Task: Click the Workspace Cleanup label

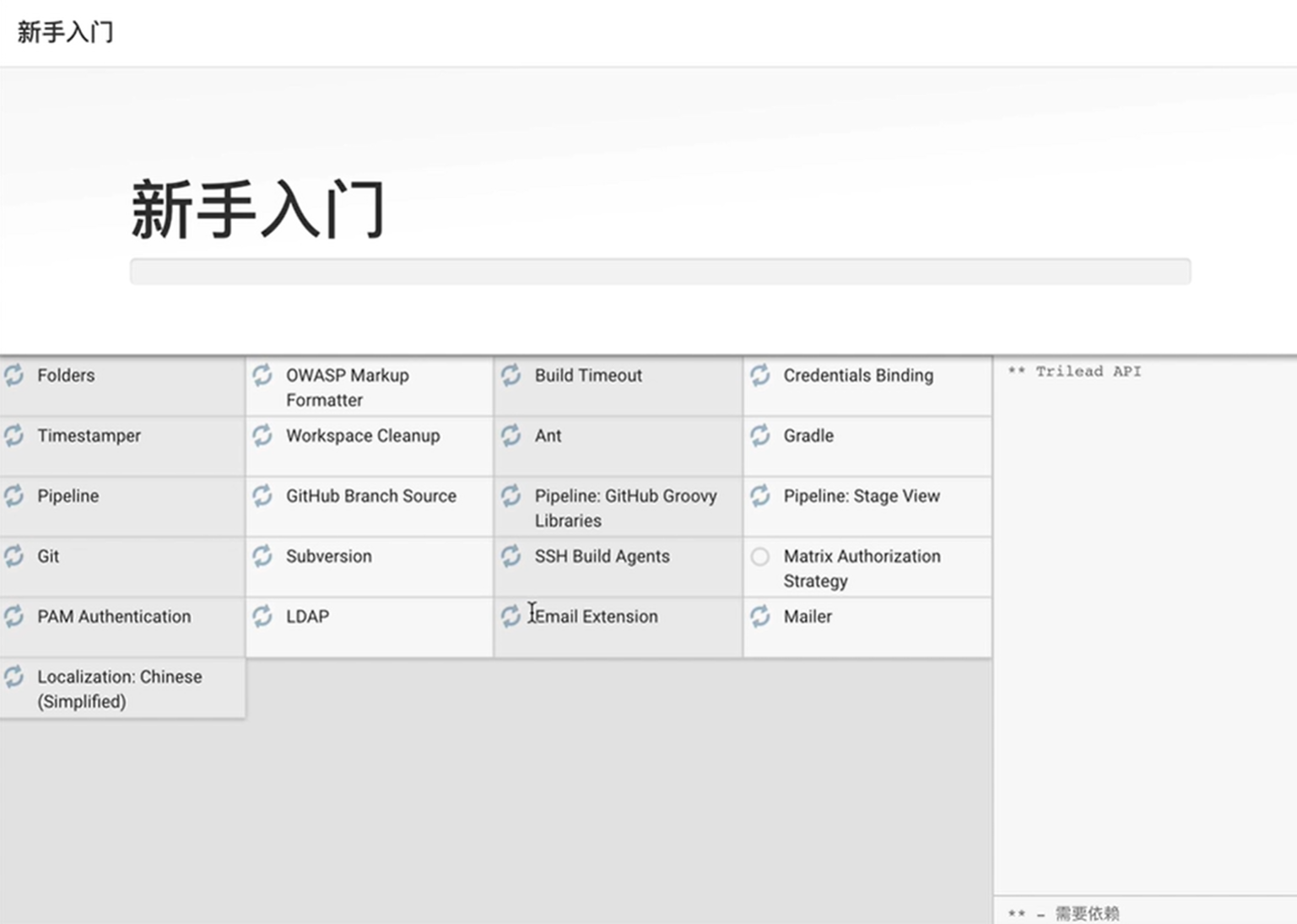Action: coord(363,436)
